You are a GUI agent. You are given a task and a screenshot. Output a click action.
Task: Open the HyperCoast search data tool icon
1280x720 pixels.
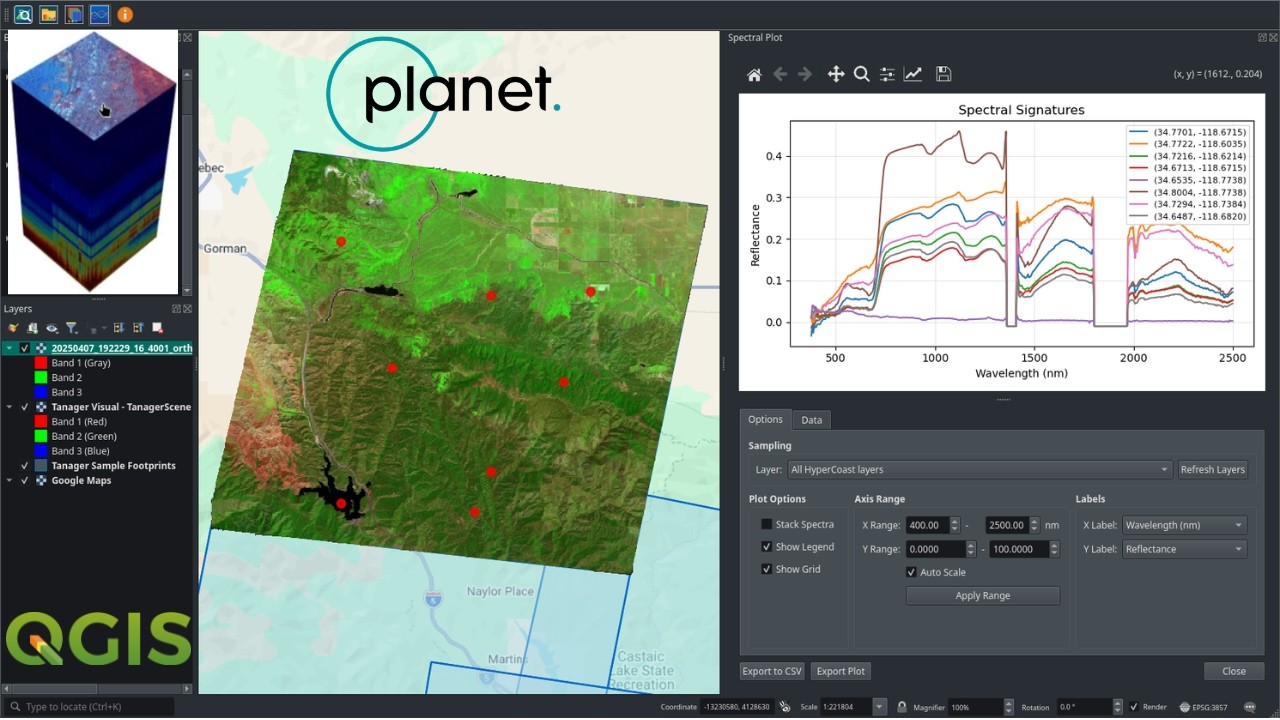point(22,15)
